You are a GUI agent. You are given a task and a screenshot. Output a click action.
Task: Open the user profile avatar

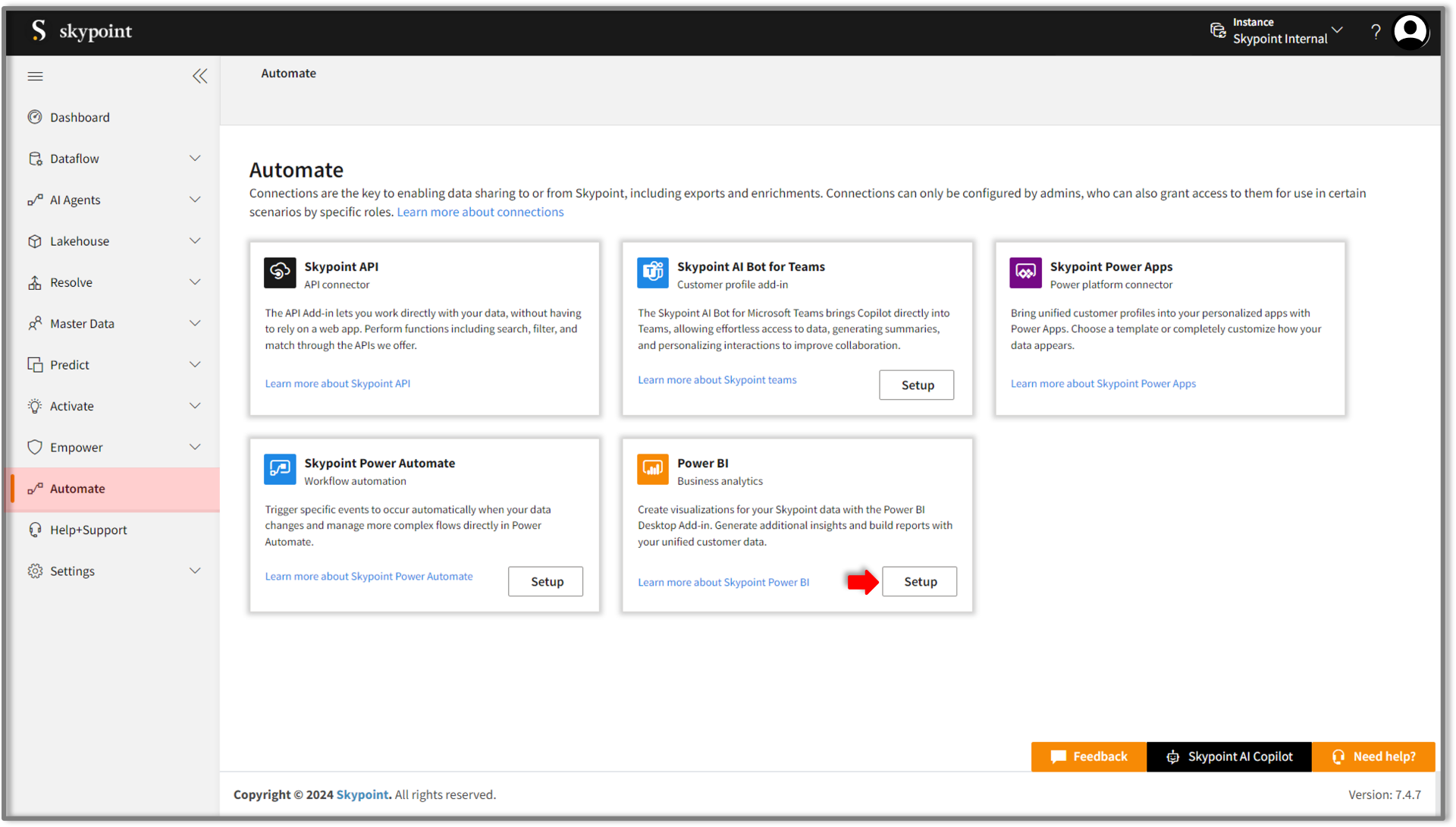click(x=1410, y=32)
